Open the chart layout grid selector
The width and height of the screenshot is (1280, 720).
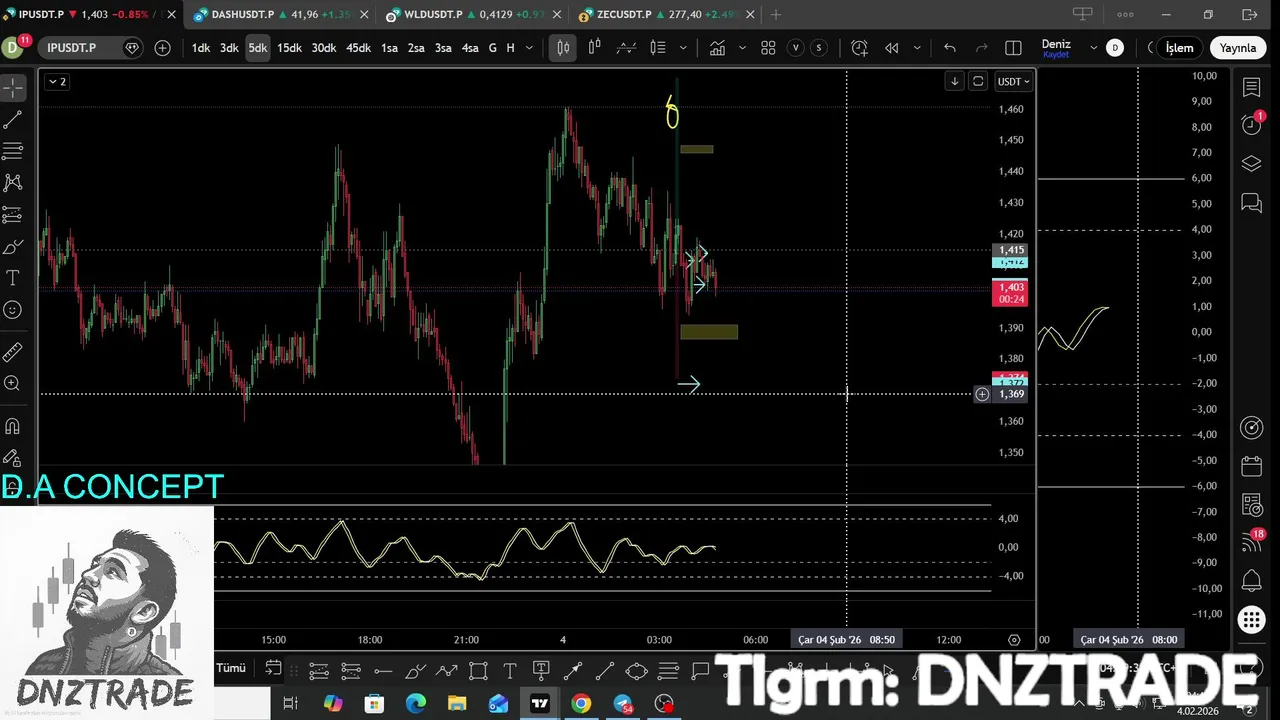click(x=768, y=48)
